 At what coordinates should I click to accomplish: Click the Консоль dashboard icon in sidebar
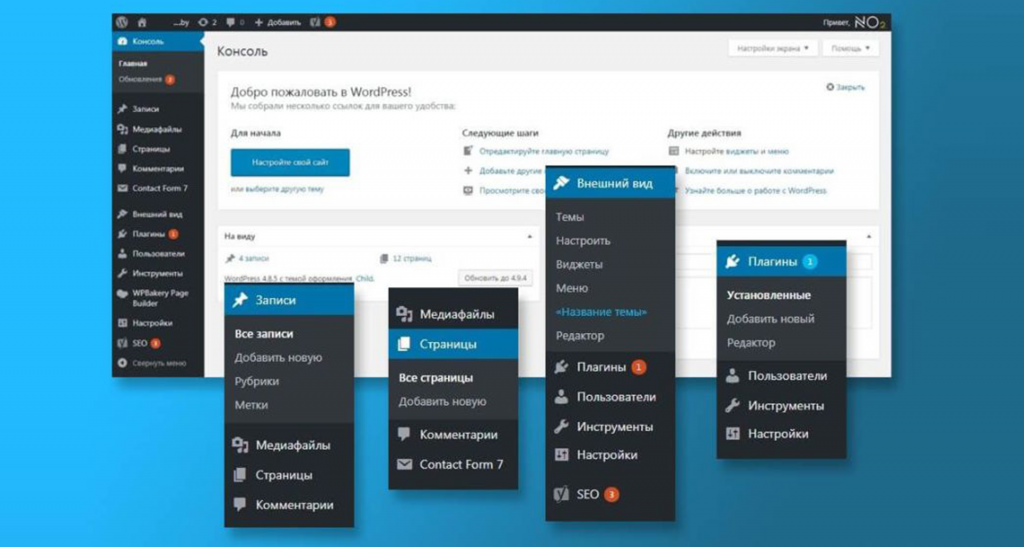tap(122, 41)
